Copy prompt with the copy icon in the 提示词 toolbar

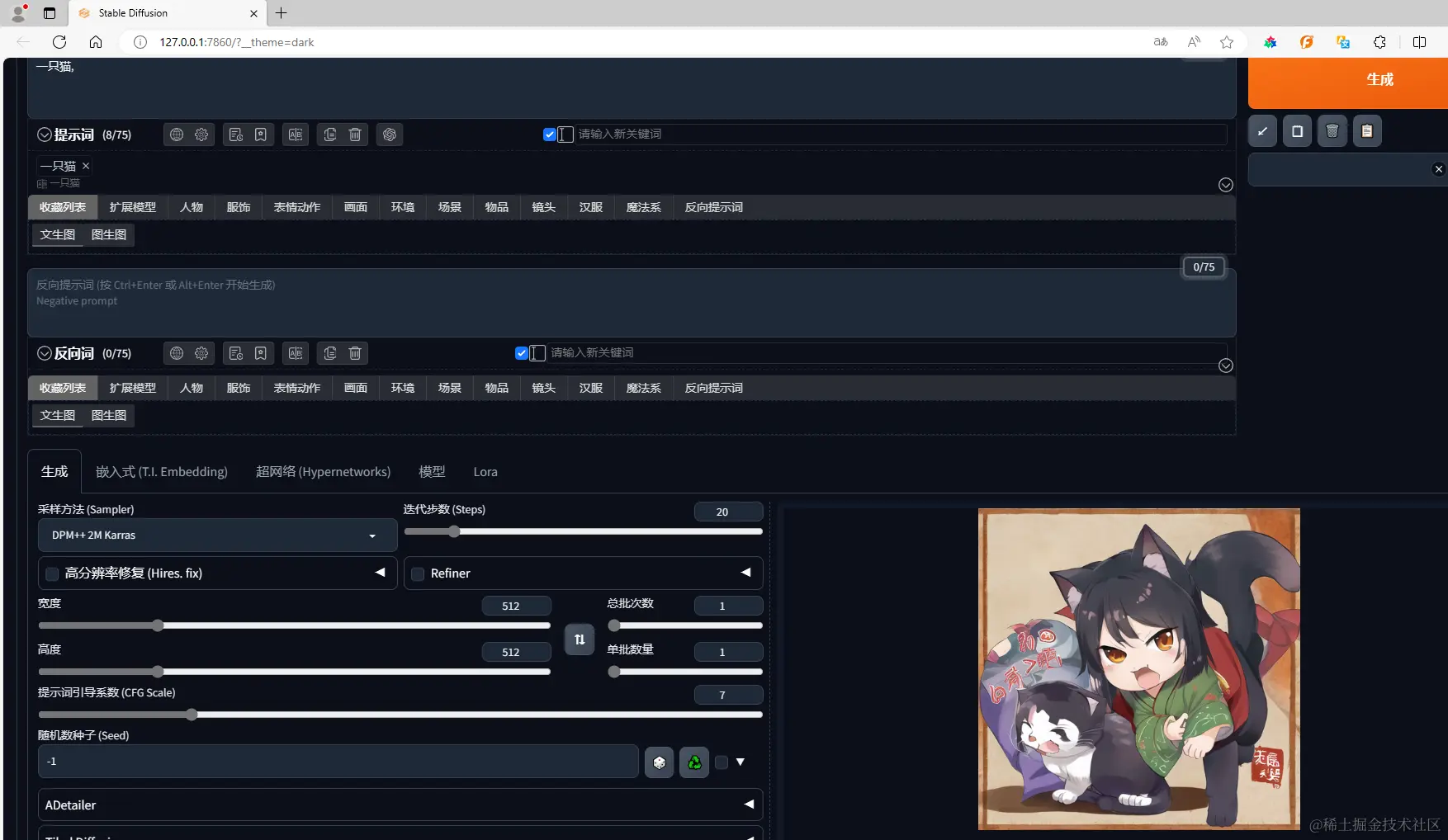(x=330, y=134)
